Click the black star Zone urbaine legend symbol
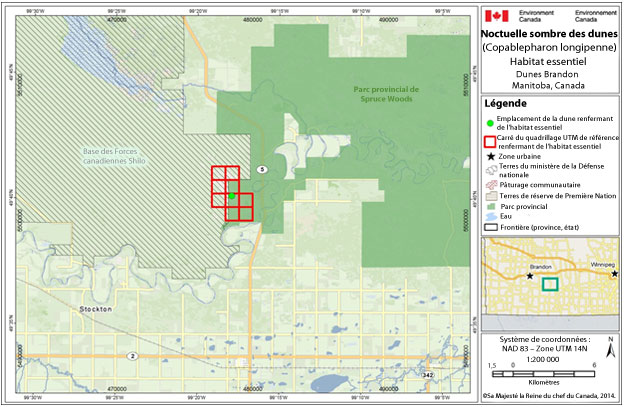This screenshot has width=624, height=407. (491, 158)
